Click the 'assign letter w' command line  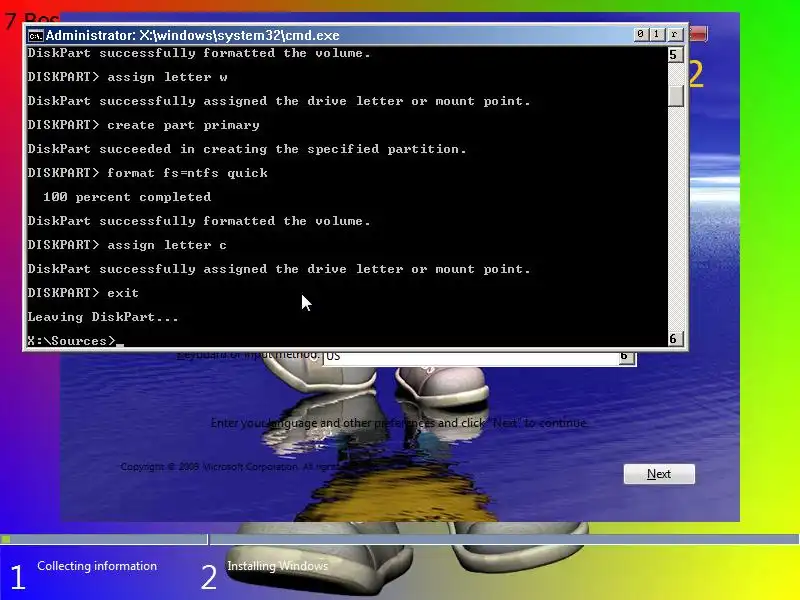coord(128,77)
